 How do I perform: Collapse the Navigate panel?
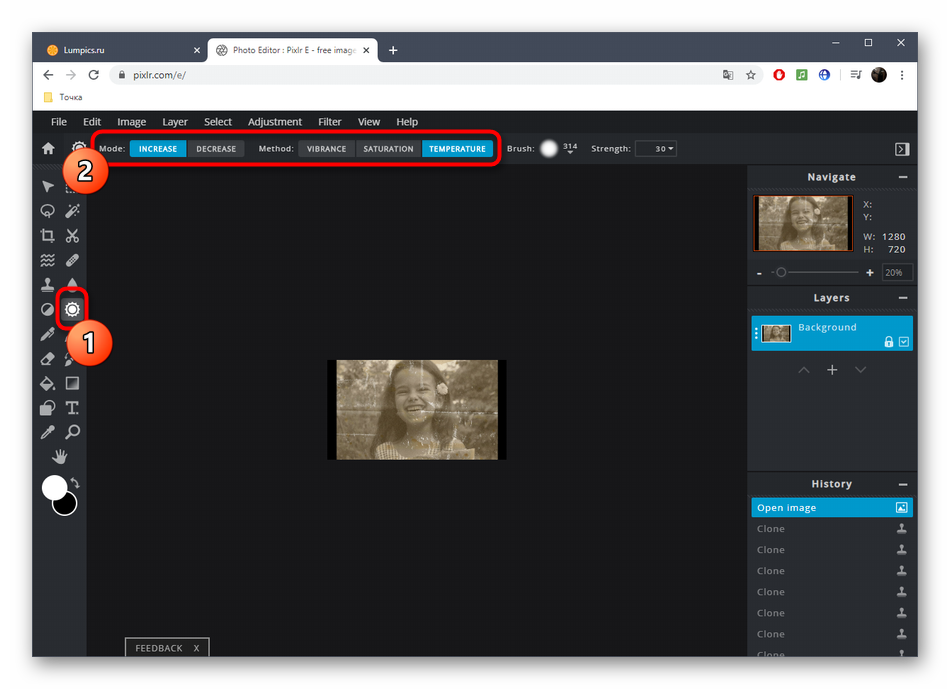(x=902, y=177)
